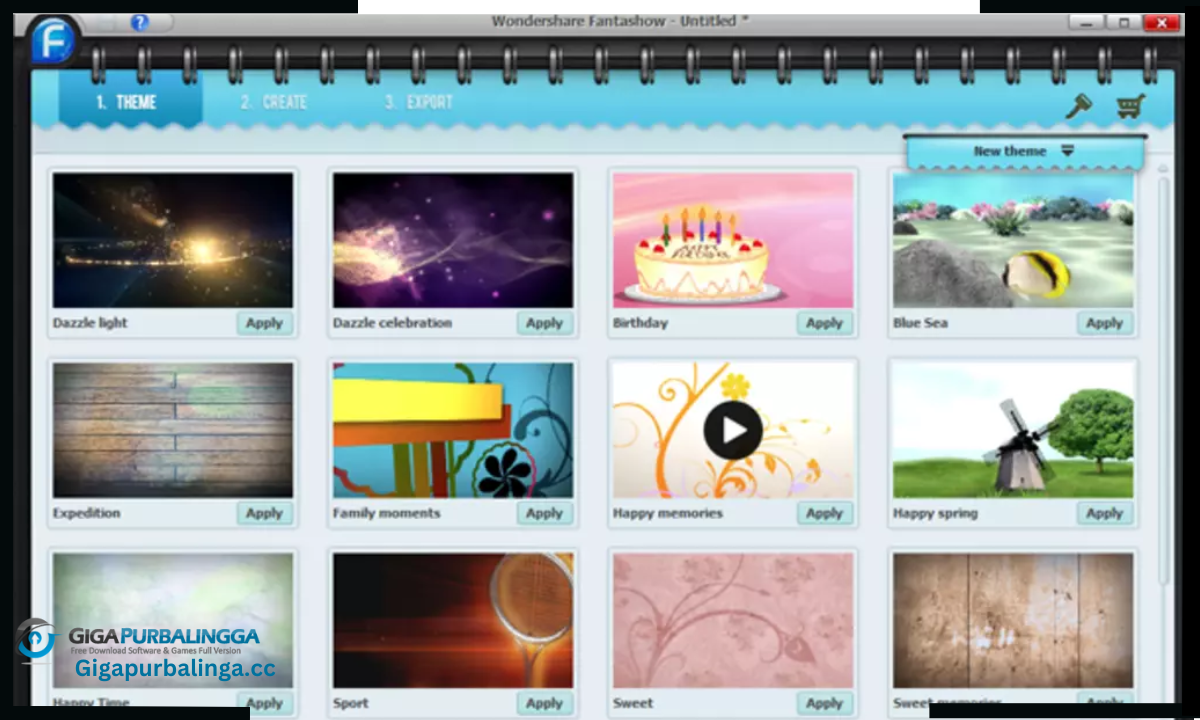Screen dimensions: 1200x720
Task: Play the Happy memories theme preview
Action: (733, 430)
